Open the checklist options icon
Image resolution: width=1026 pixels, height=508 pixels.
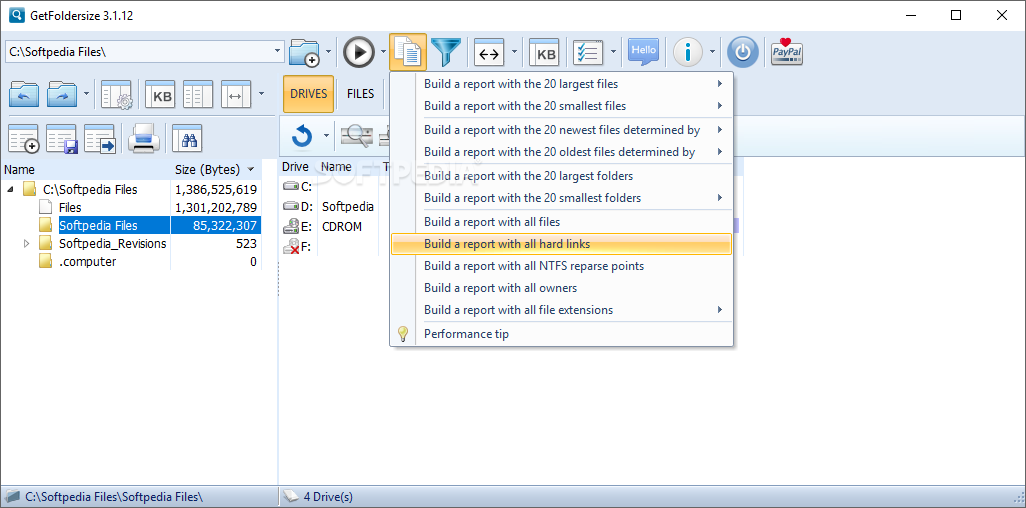pos(588,53)
